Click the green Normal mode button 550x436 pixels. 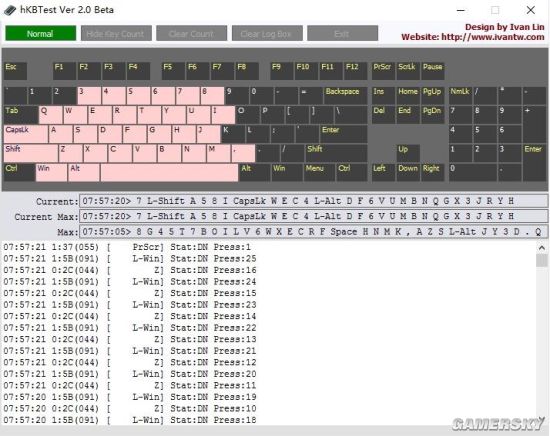click(40, 34)
